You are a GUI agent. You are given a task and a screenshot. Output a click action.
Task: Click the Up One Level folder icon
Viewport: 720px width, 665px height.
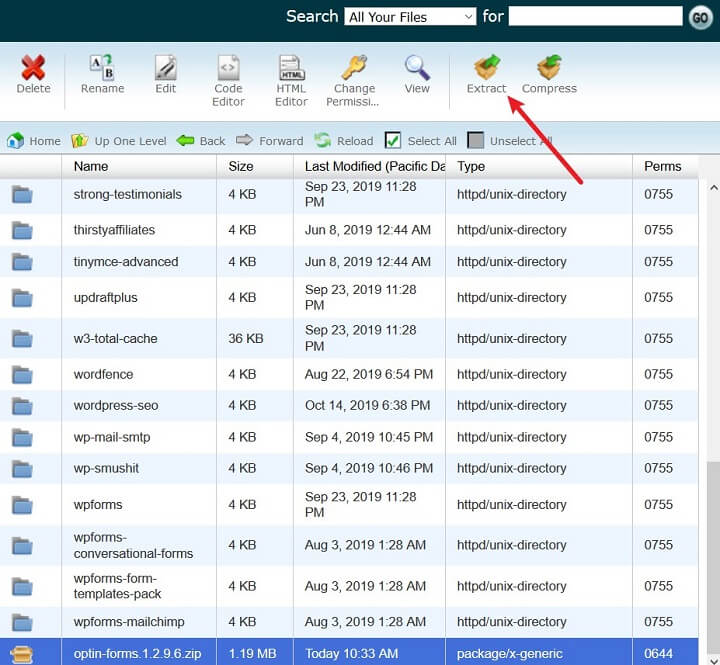[x=79, y=140]
